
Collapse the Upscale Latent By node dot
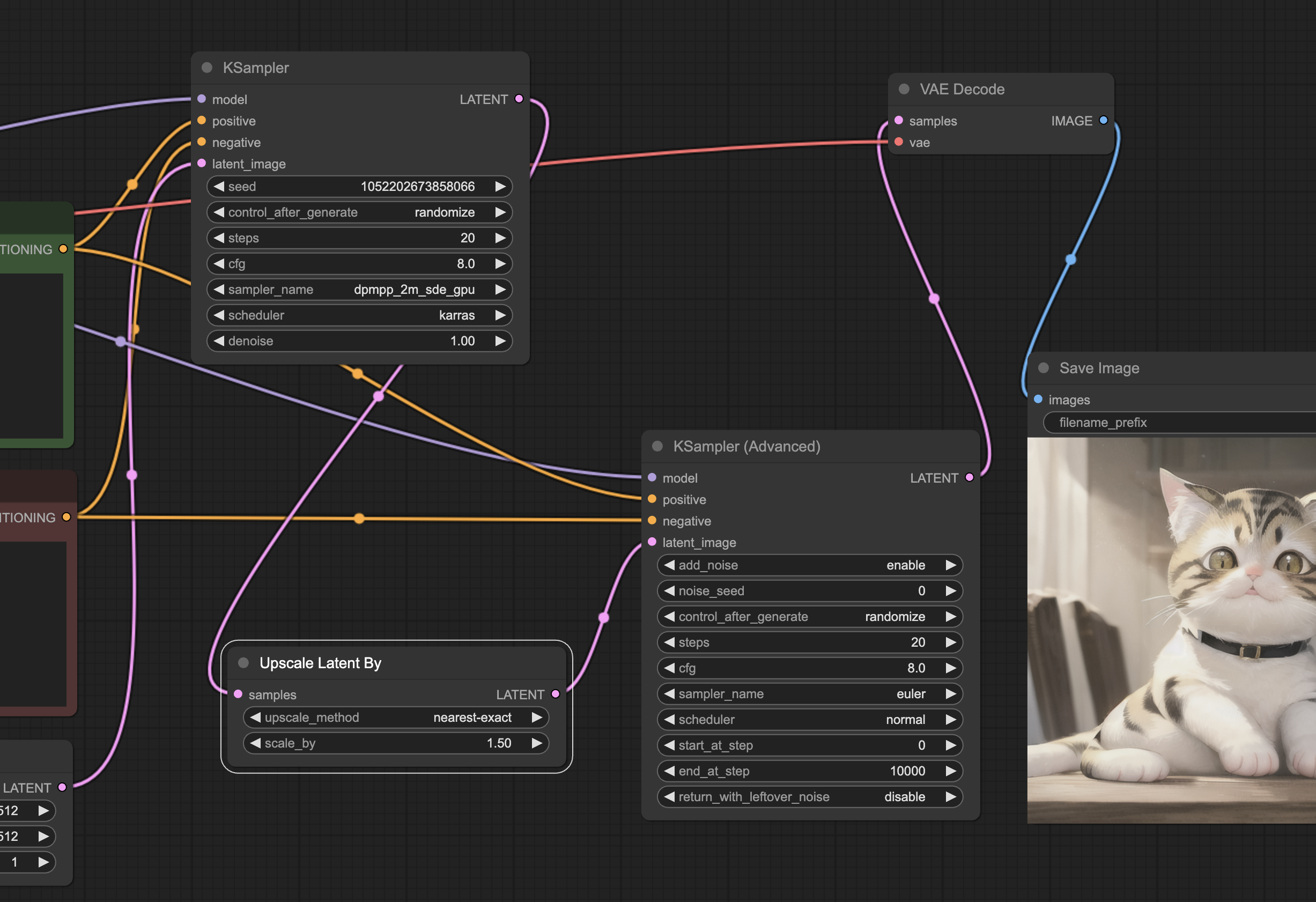click(243, 662)
